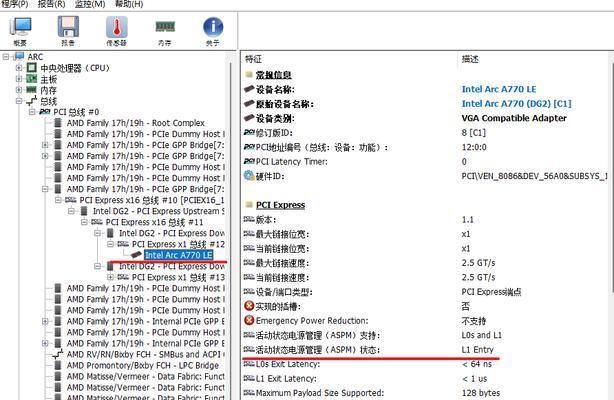Expand PCI Express x1 总线 #13 node
The height and width of the screenshot is (400, 614).
pyautogui.click(x=110, y=277)
